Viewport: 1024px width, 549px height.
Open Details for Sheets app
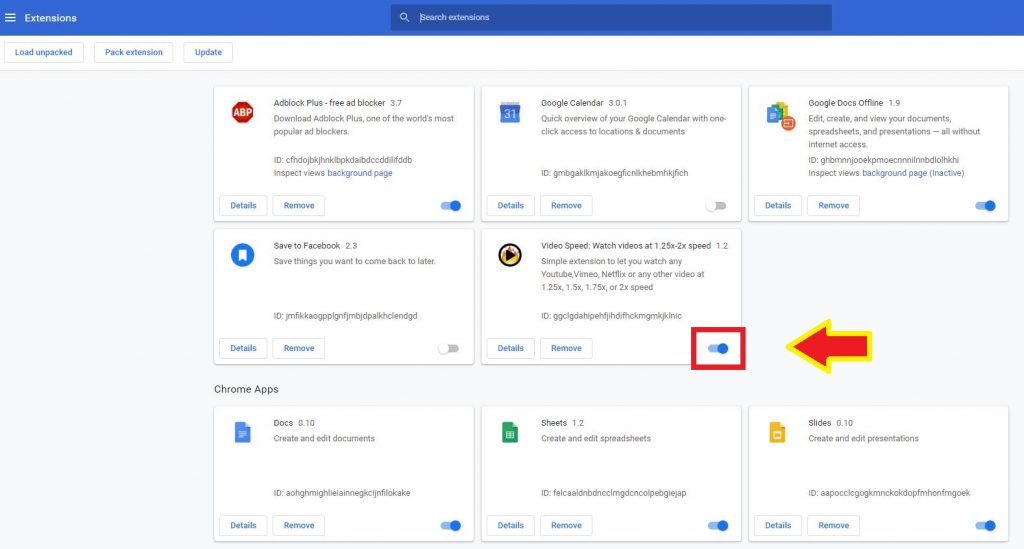coord(511,525)
